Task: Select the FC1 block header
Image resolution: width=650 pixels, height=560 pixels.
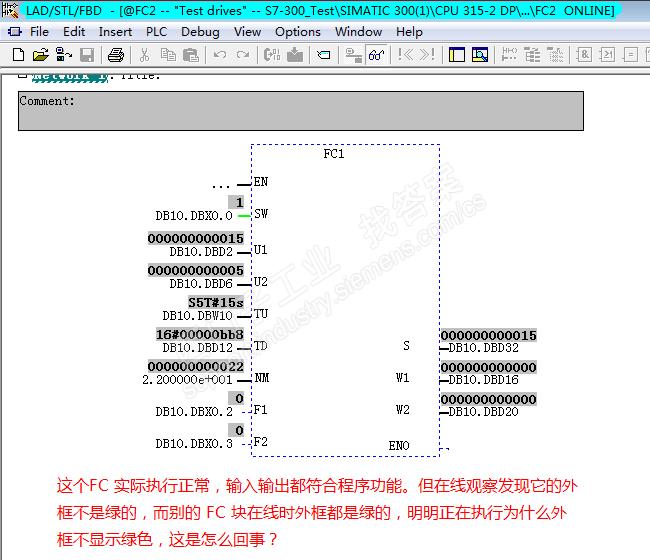Action: point(334,154)
